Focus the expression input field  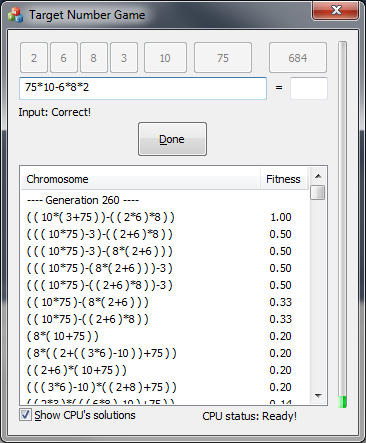point(143,88)
